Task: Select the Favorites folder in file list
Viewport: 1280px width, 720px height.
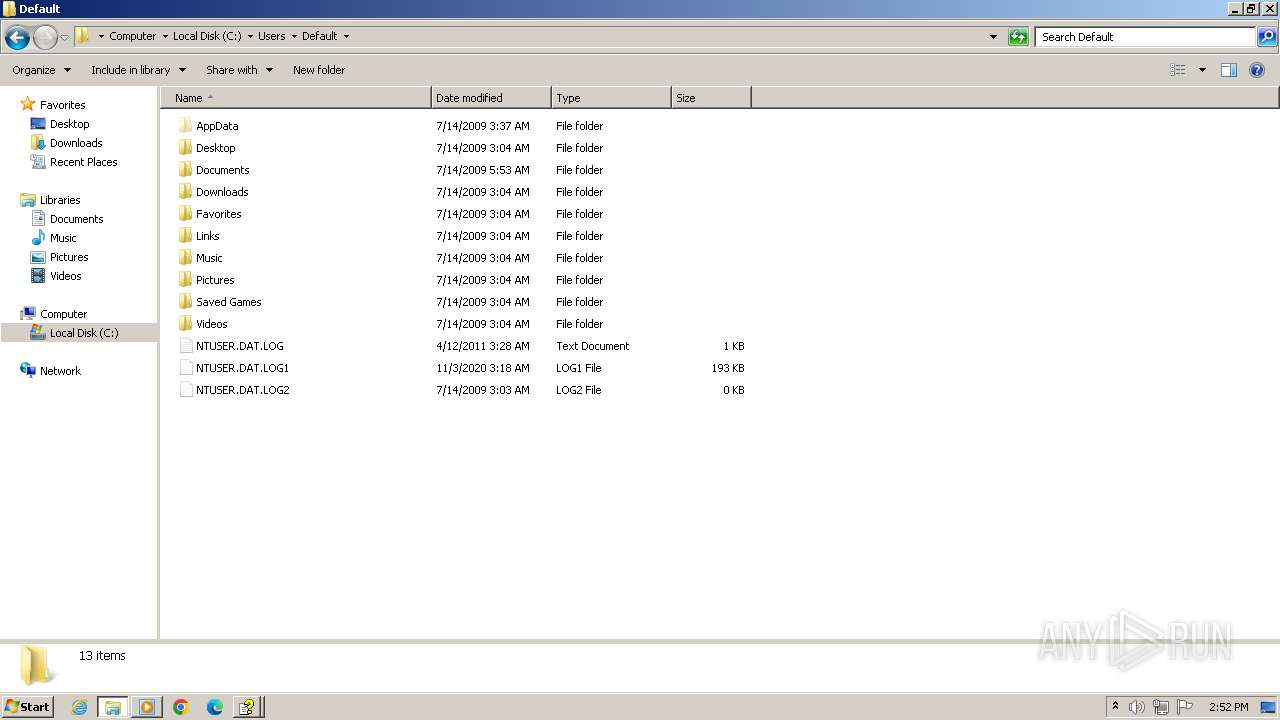Action: (x=218, y=214)
